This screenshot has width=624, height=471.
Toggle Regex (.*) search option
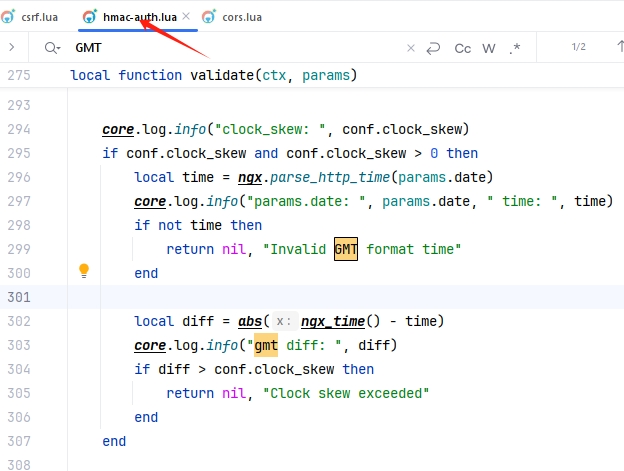(515, 48)
